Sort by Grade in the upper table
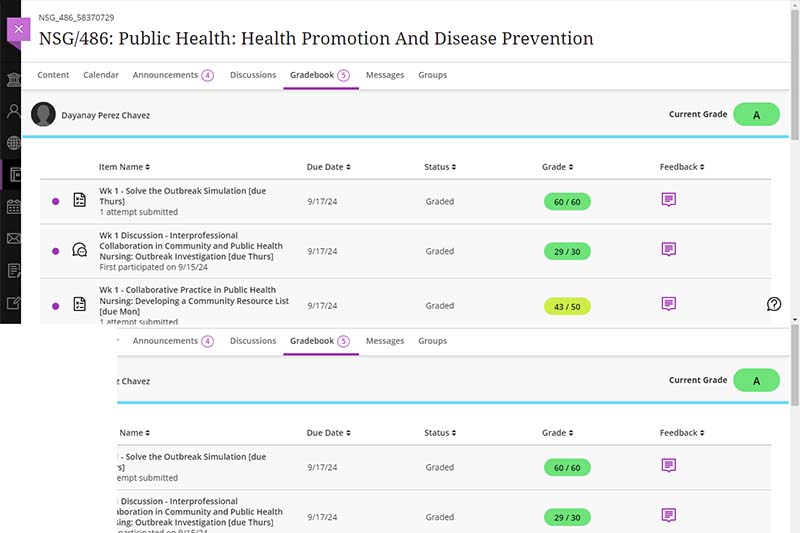Screen dimensions: 800x533 click(557, 167)
